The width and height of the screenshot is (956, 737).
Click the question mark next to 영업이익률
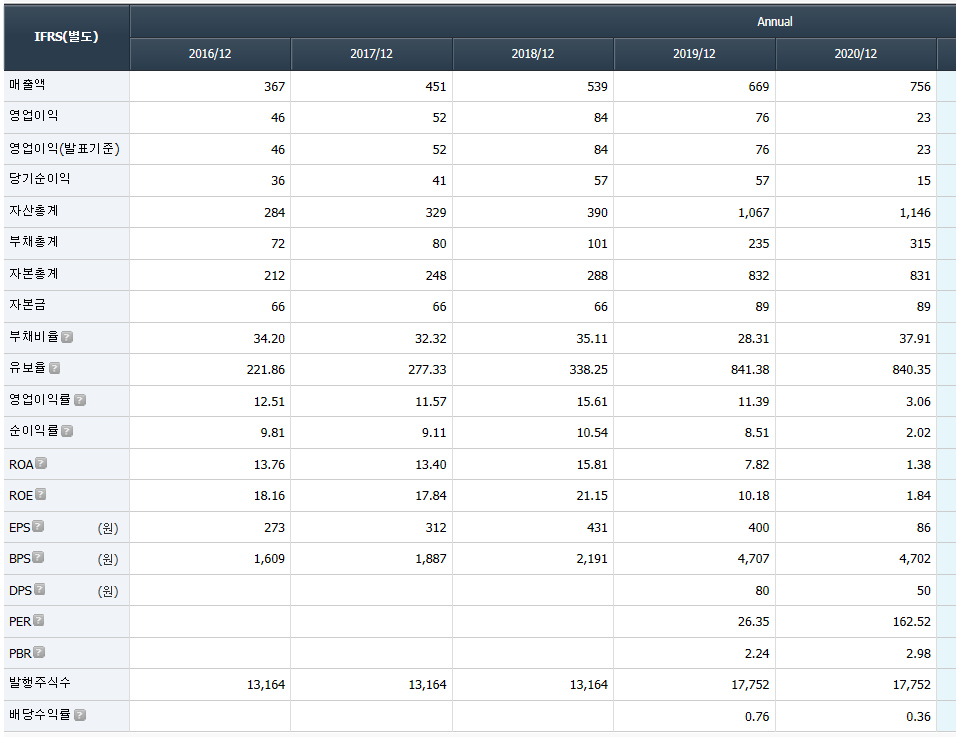pyautogui.click(x=80, y=400)
